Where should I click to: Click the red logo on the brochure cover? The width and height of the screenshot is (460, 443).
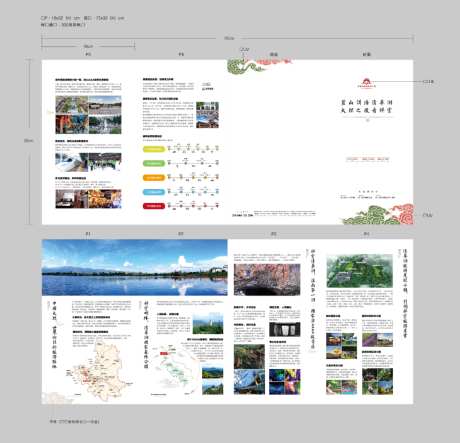[367, 83]
